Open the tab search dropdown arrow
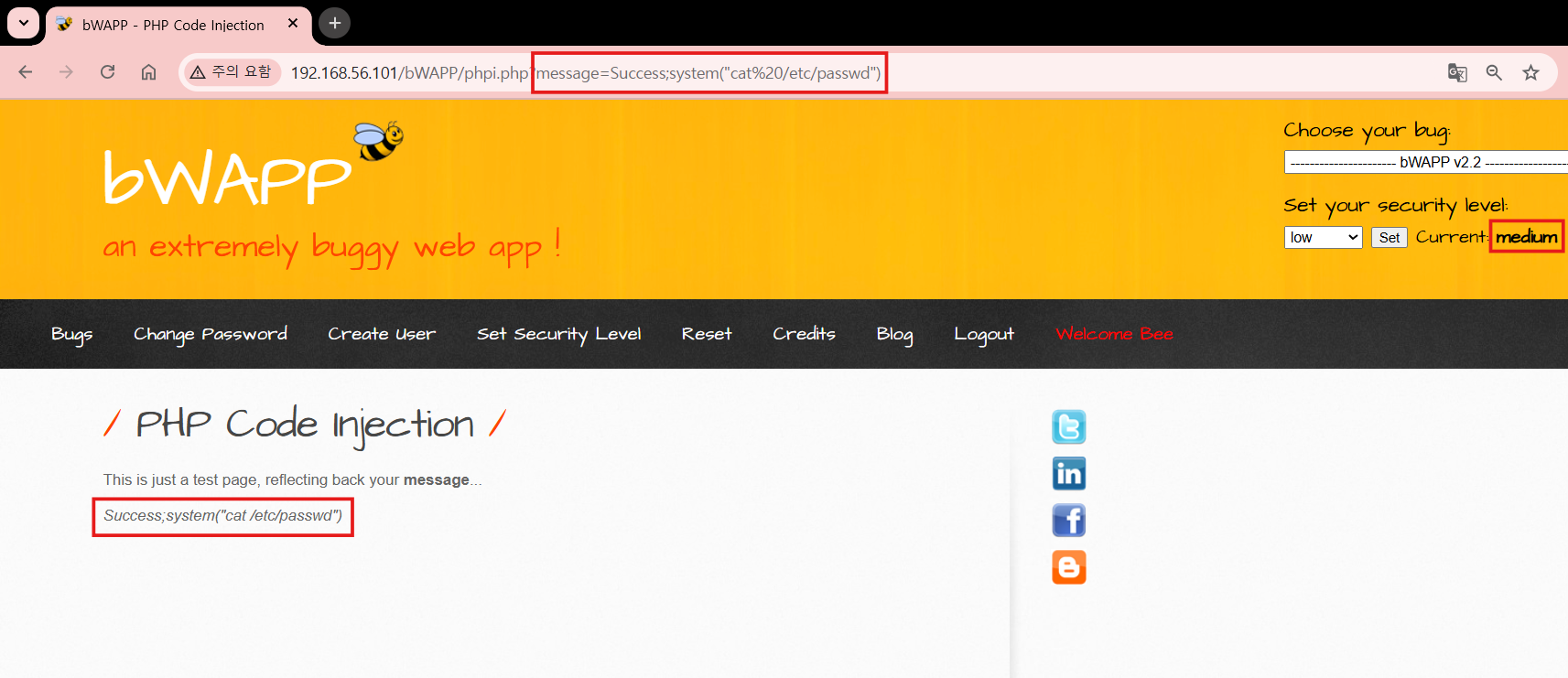This screenshot has width=1568, height=678. point(23,23)
